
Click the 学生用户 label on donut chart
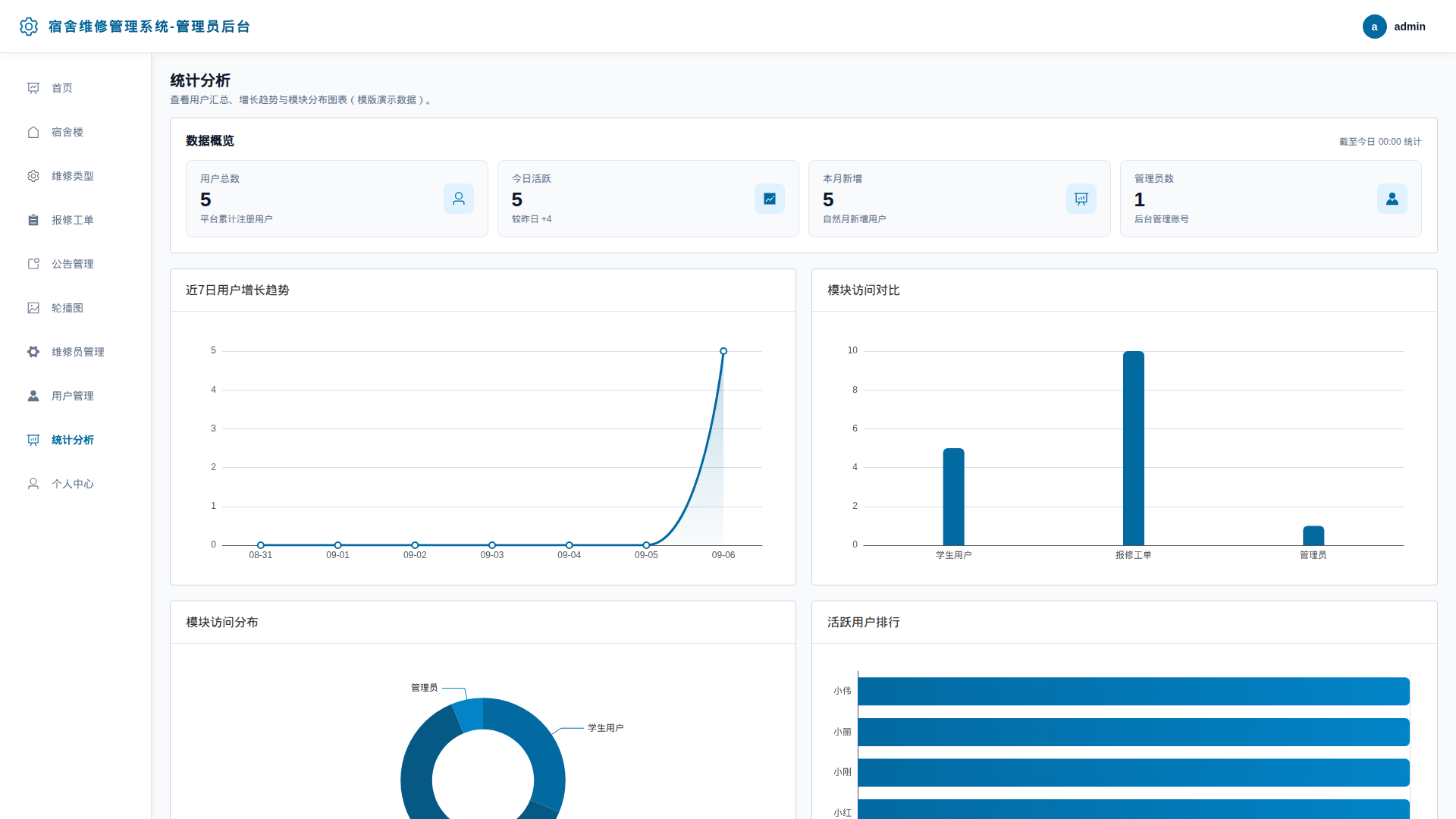(606, 728)
